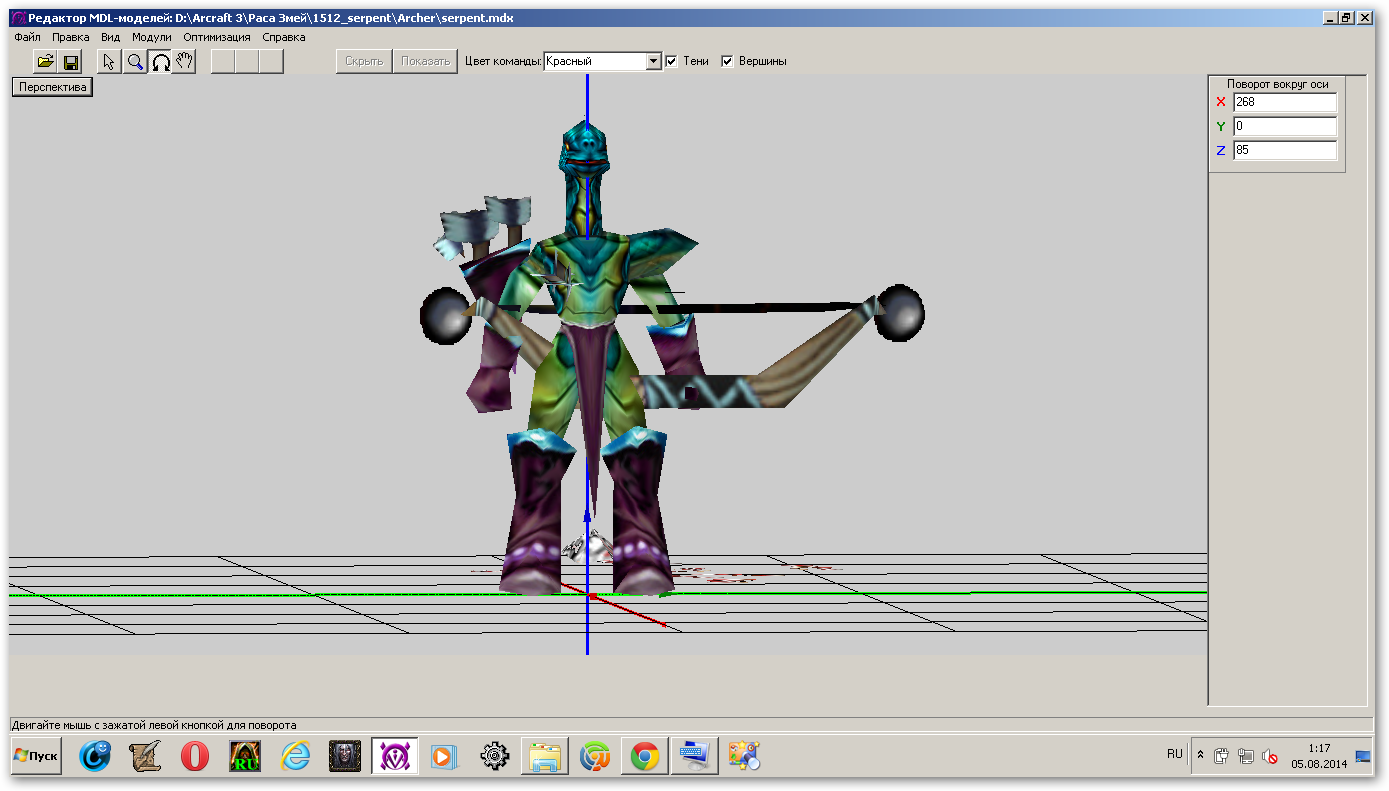Select the magnifier zoom tool
The width and height of the screenshot is (1389, 791).
point(135,62)
